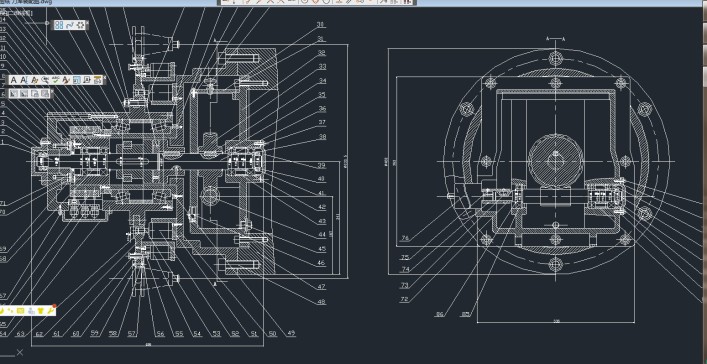Screen dimensions: 707x364
Task: Open Find and Replace text tool
Action: [x=45, y=80]
